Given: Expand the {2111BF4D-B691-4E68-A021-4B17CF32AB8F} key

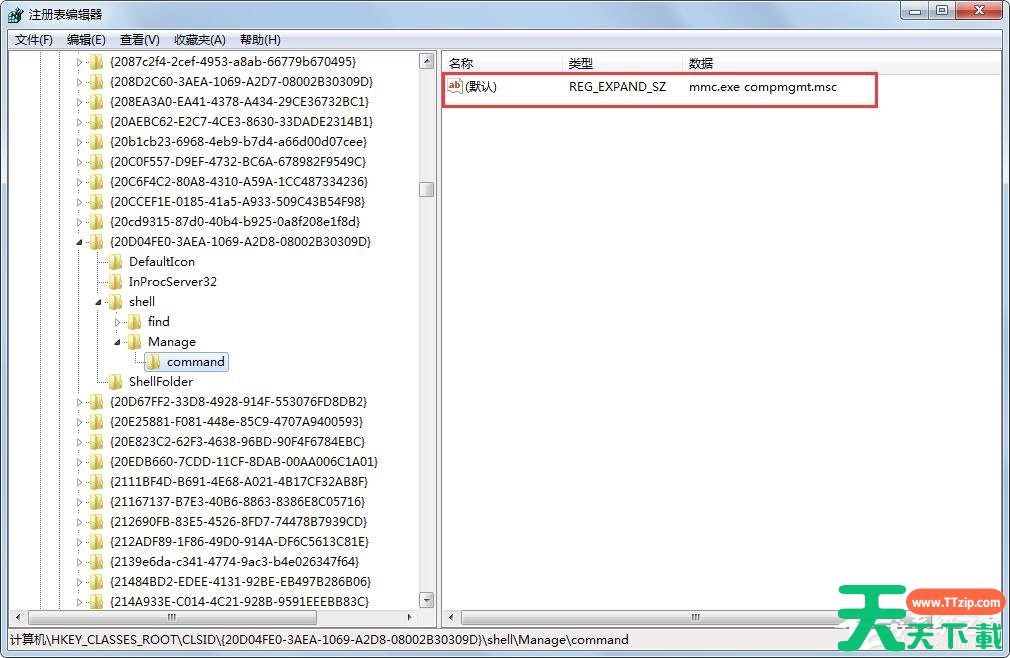Looking at the screenshot, I should [79, 482].
